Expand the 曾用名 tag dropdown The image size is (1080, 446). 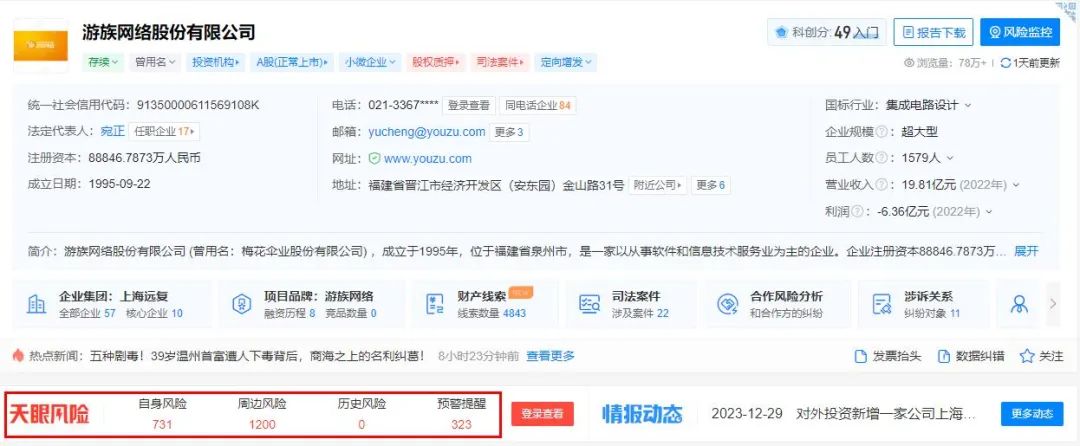tap(155, 62)
